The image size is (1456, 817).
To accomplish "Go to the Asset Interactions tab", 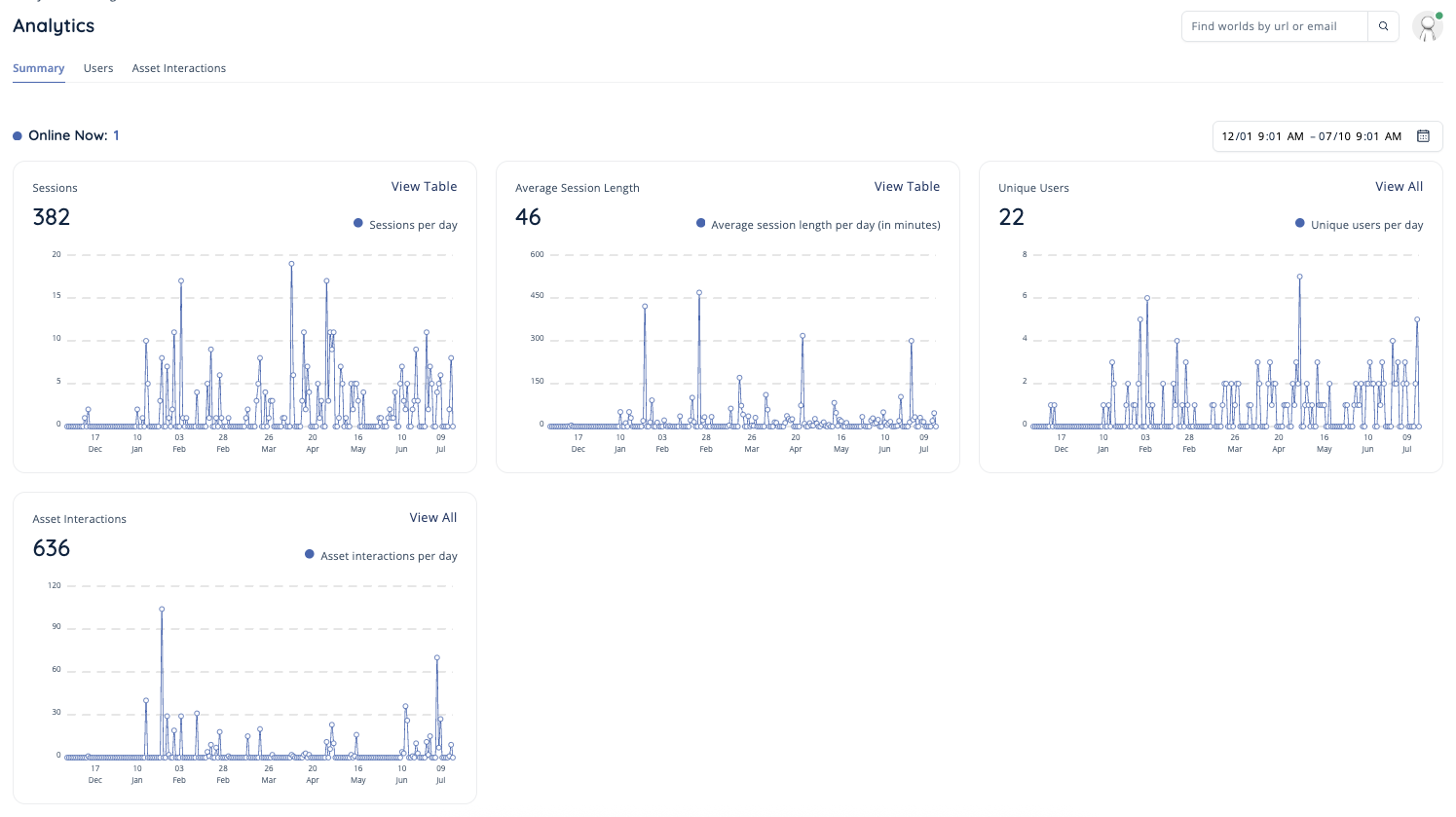I will (x=179, y=68).
